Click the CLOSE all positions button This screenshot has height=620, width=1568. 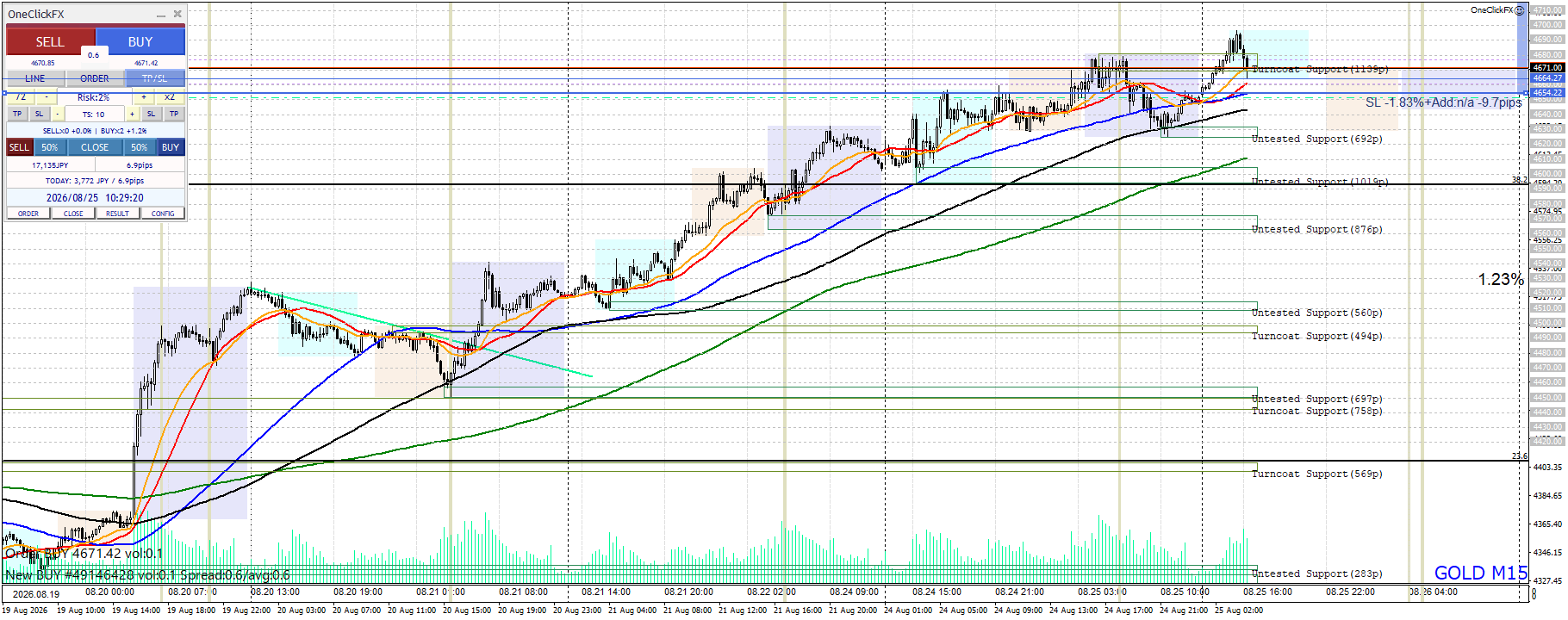[x=95, y=147]
